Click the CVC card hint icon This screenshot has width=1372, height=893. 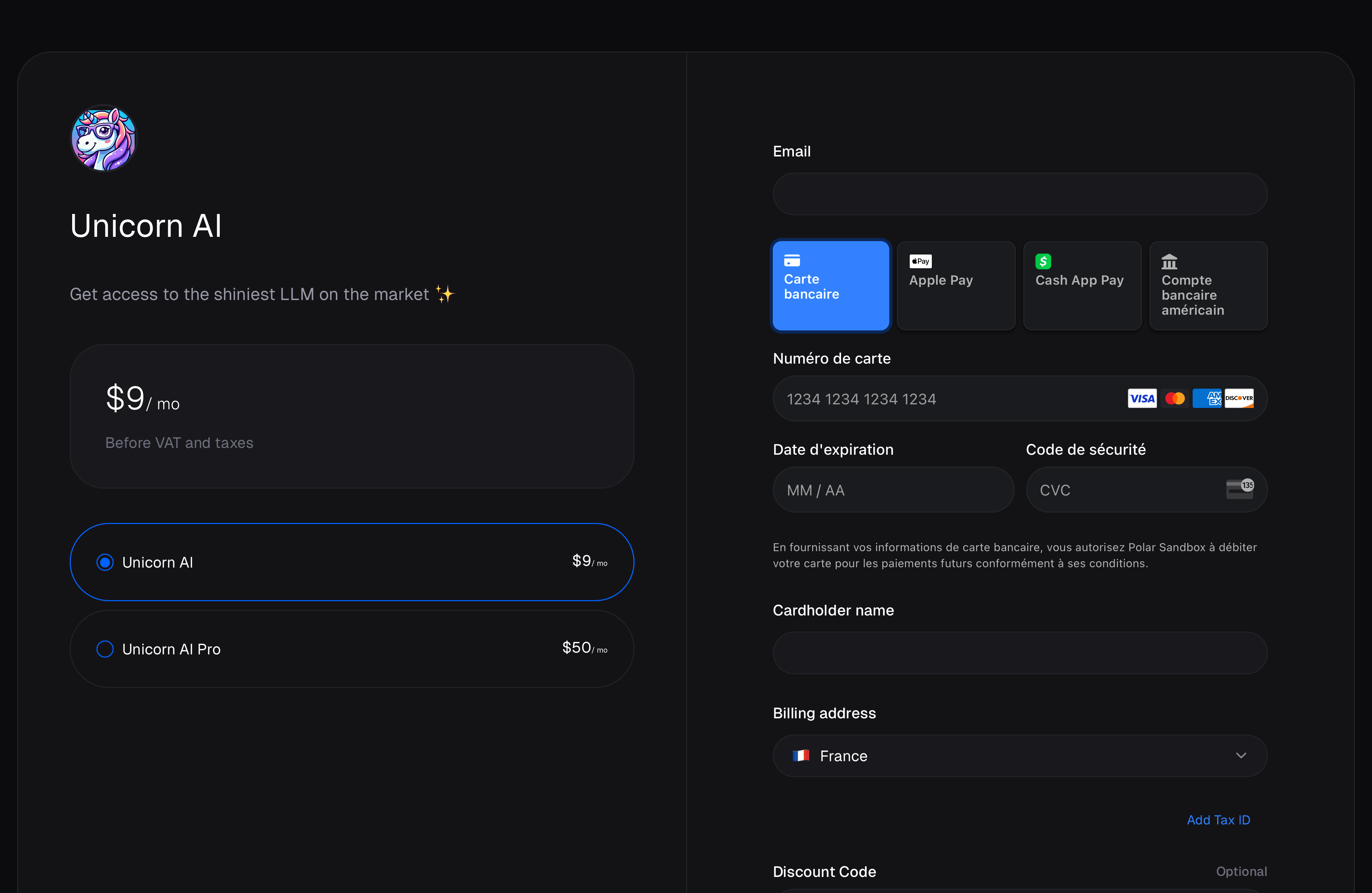1239,489
